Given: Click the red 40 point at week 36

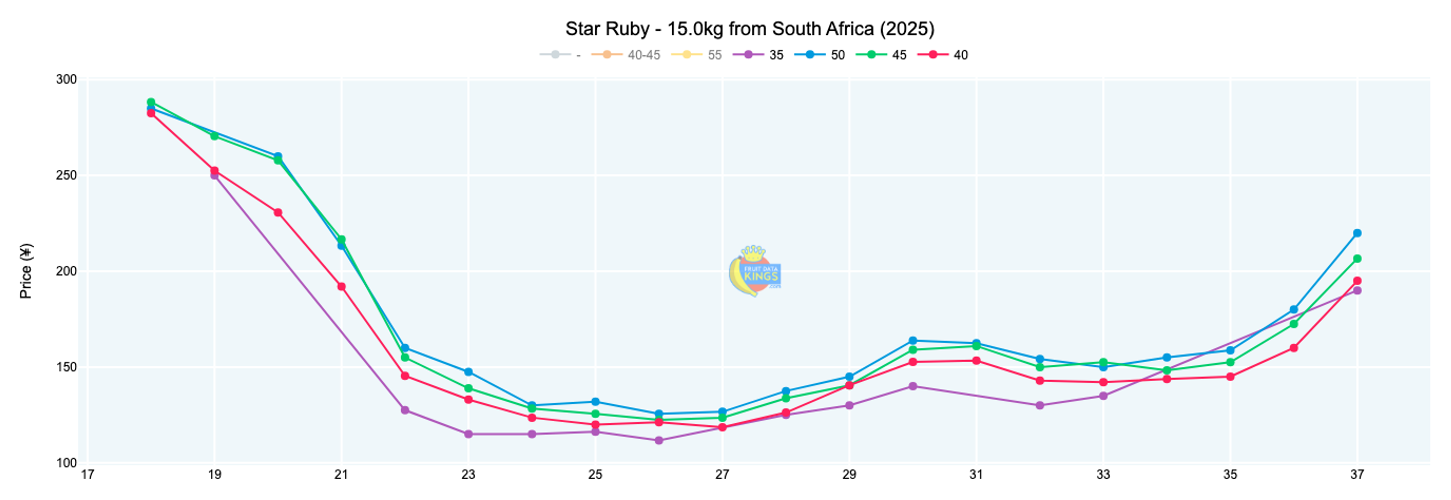Looking at the screenshot, I should [x=1293, y=348].
